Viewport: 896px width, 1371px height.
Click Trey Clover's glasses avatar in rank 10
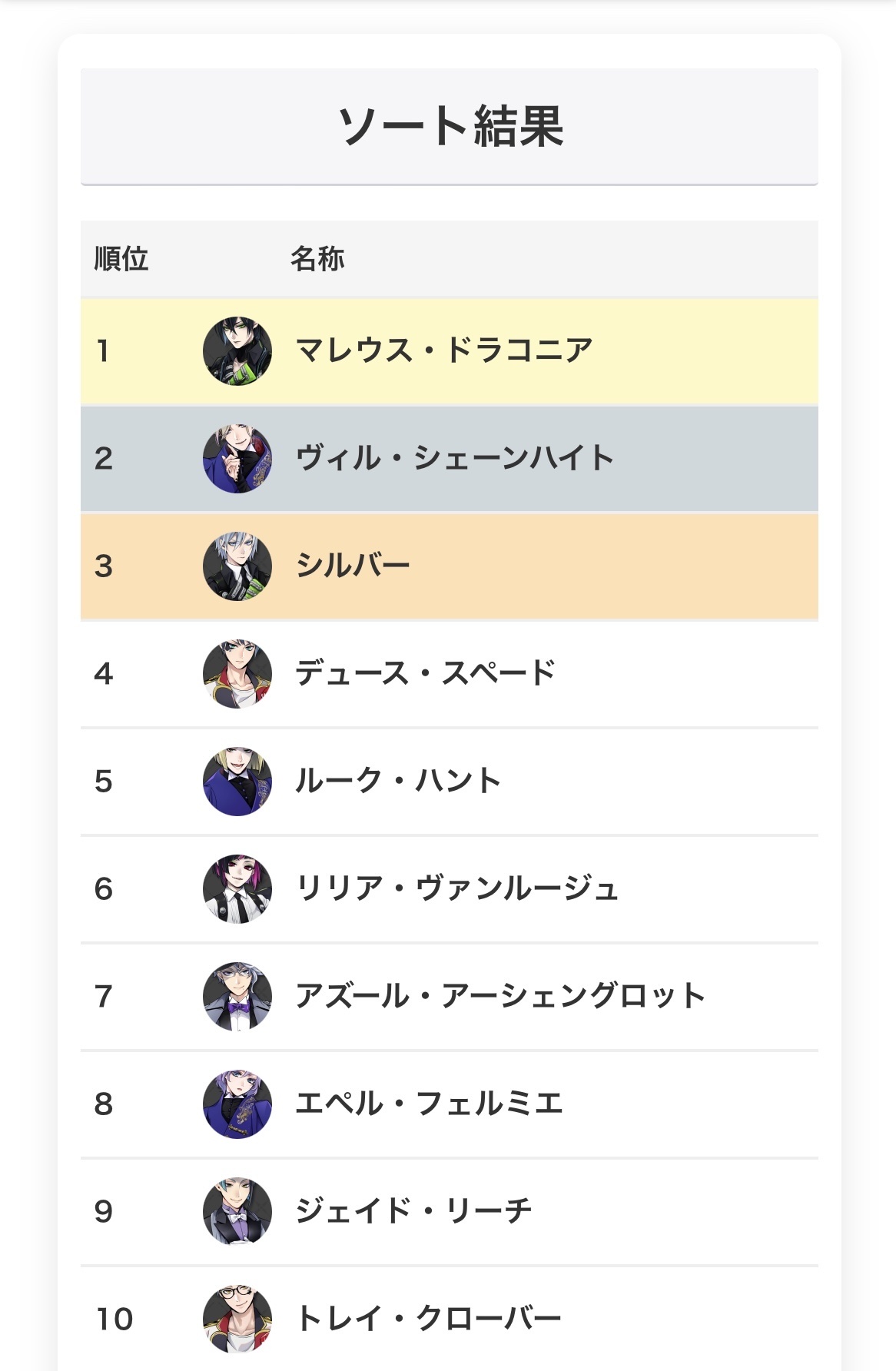click(x=237, y=1320)
